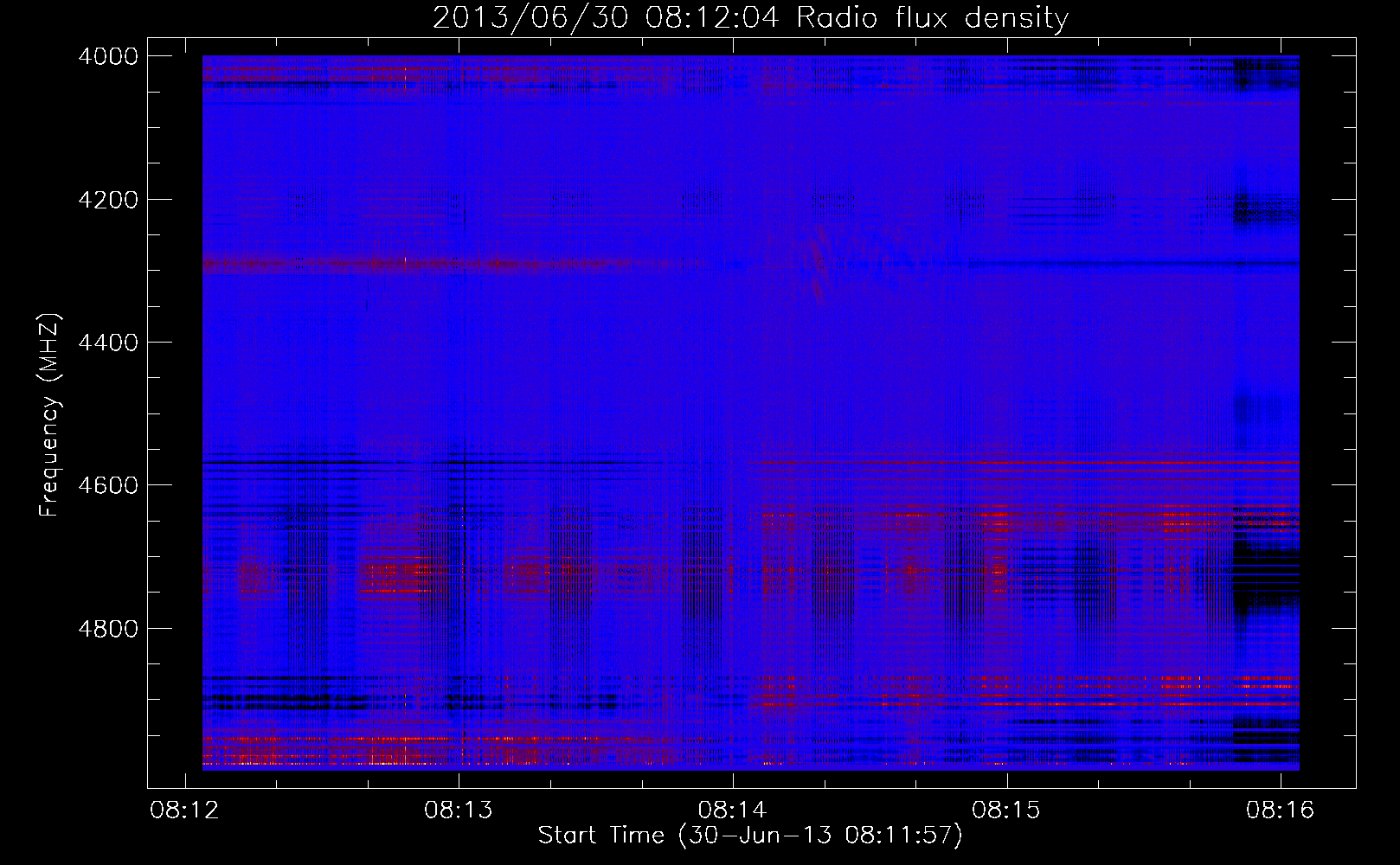1400x865 pixels.
Task: Click the 08:14 time axis label
Action: (733, 810)
